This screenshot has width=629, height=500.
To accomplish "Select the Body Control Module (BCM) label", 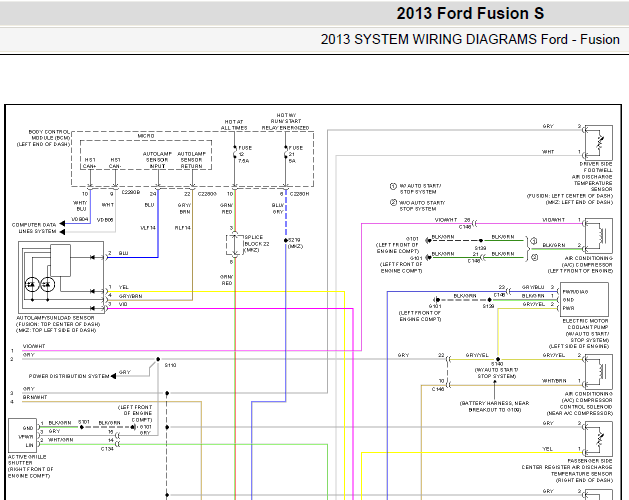I will pos(43,138).
